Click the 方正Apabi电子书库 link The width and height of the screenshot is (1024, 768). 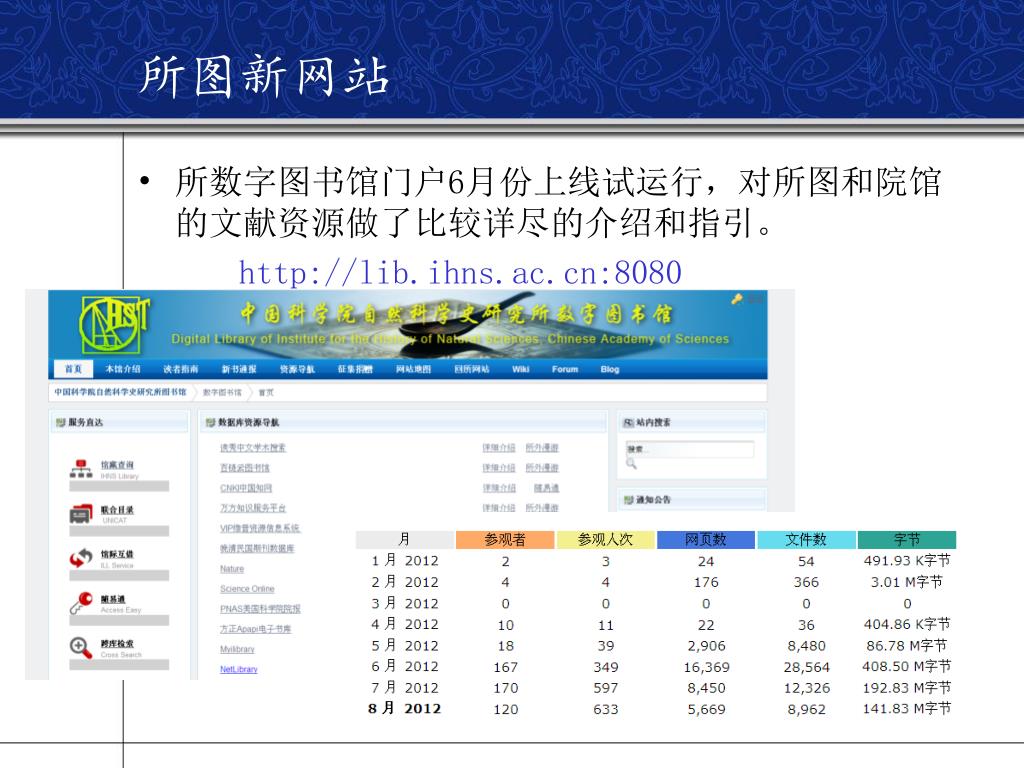click(x=255, y=629)
